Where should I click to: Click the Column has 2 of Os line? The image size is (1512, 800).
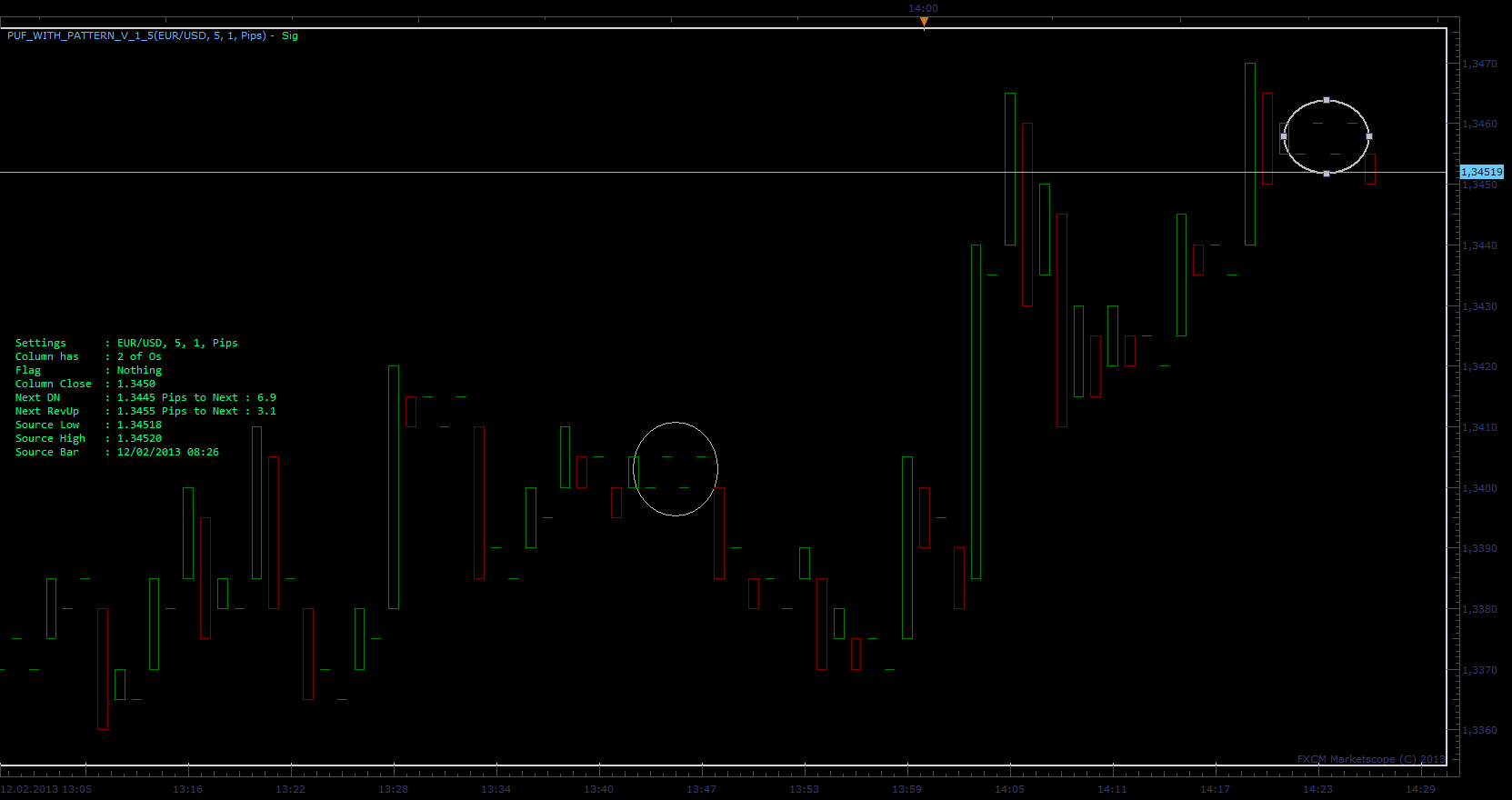88,356
